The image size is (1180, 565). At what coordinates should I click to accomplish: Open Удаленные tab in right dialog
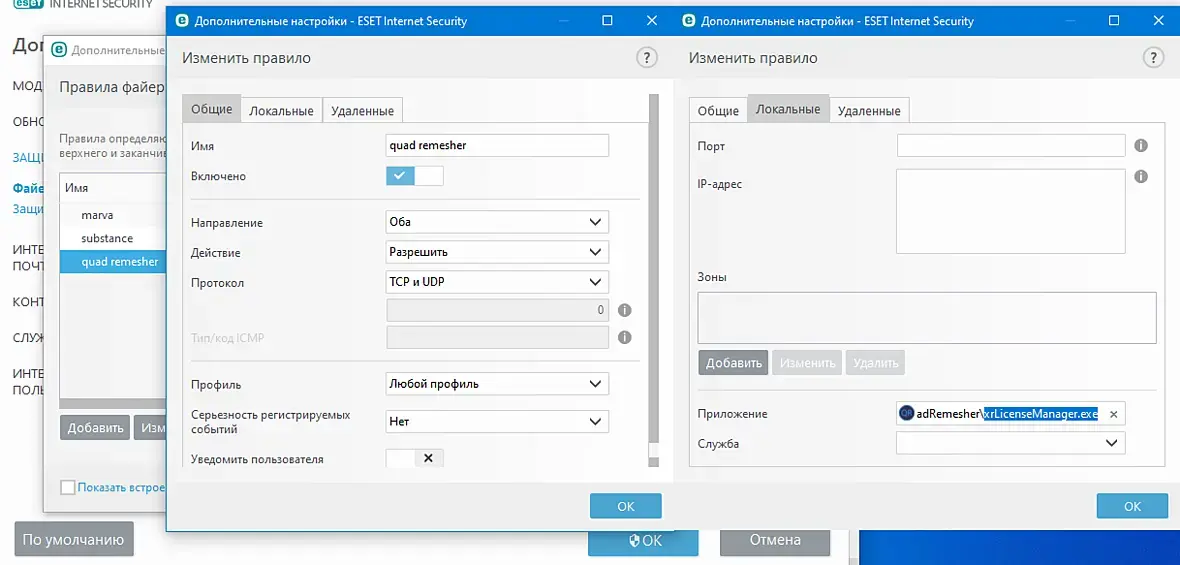pyautogui.click(x=869, y=110)
